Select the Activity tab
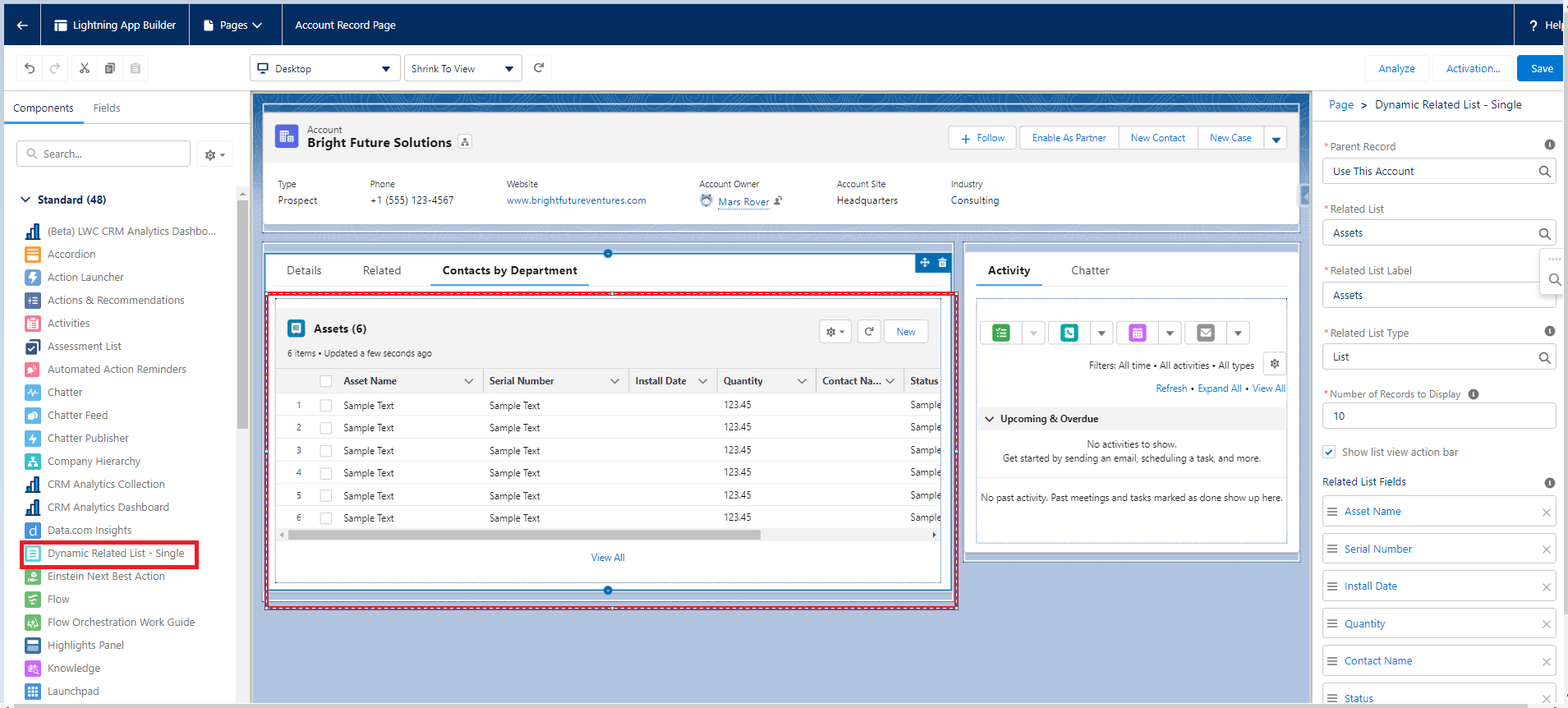This screenshot has height=708, width=1568. click(1009, 271)
